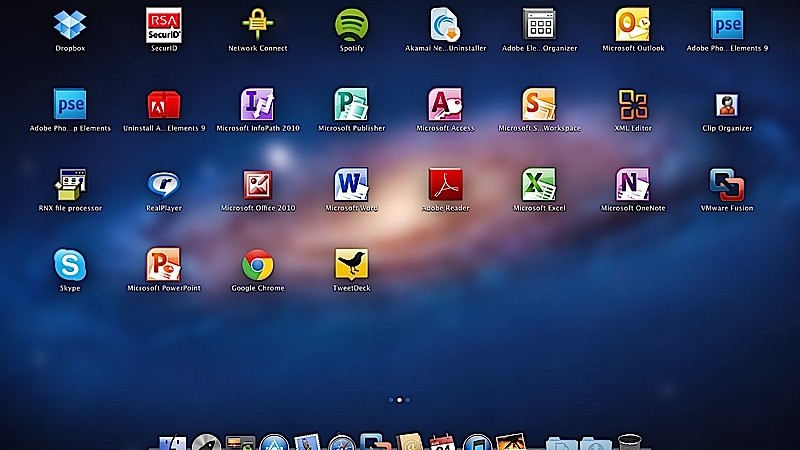Launch Microsoft Access
Screen dimensions: 800x450
point(445,104)
